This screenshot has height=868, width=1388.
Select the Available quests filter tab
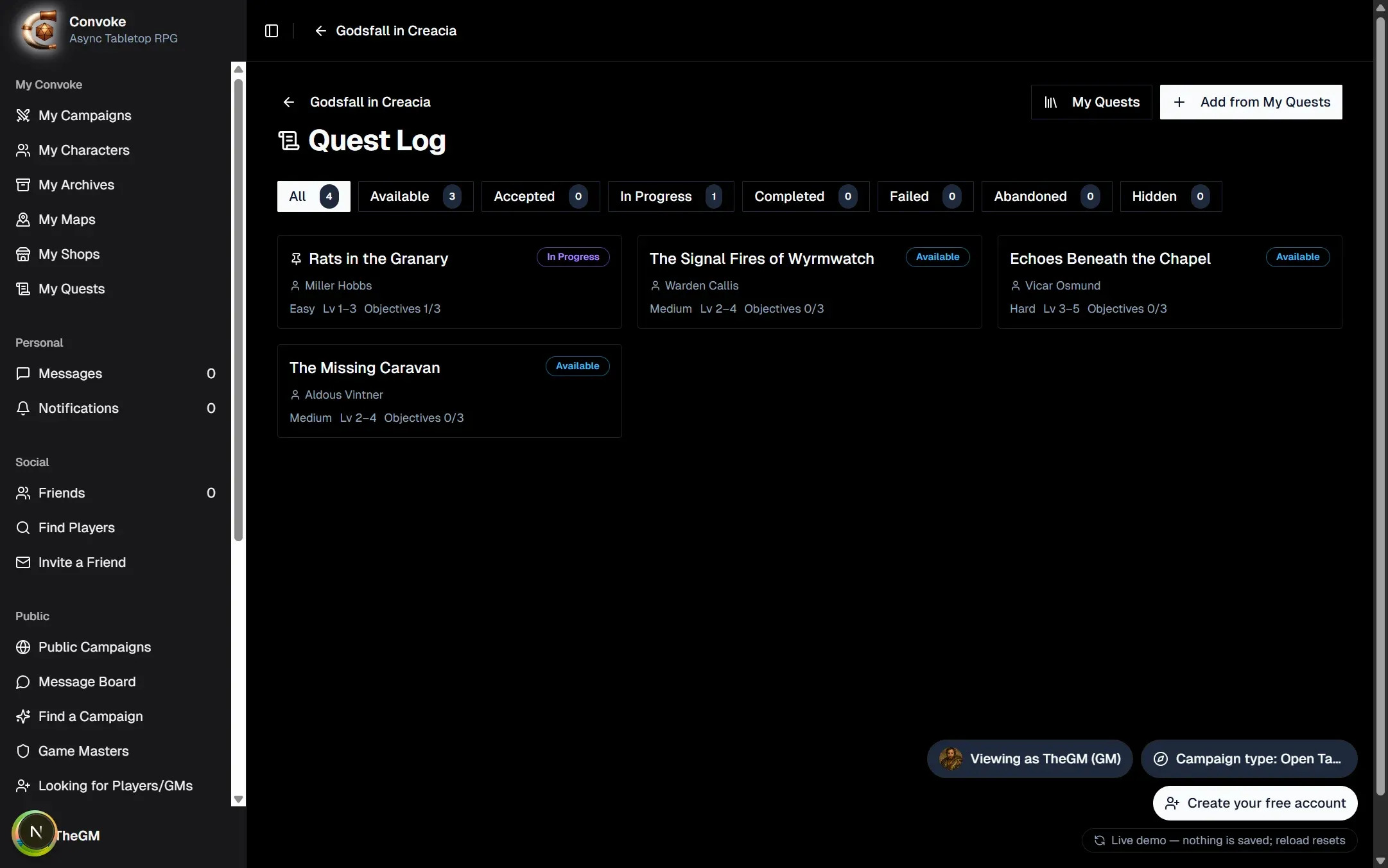click(x=415, y=196)
